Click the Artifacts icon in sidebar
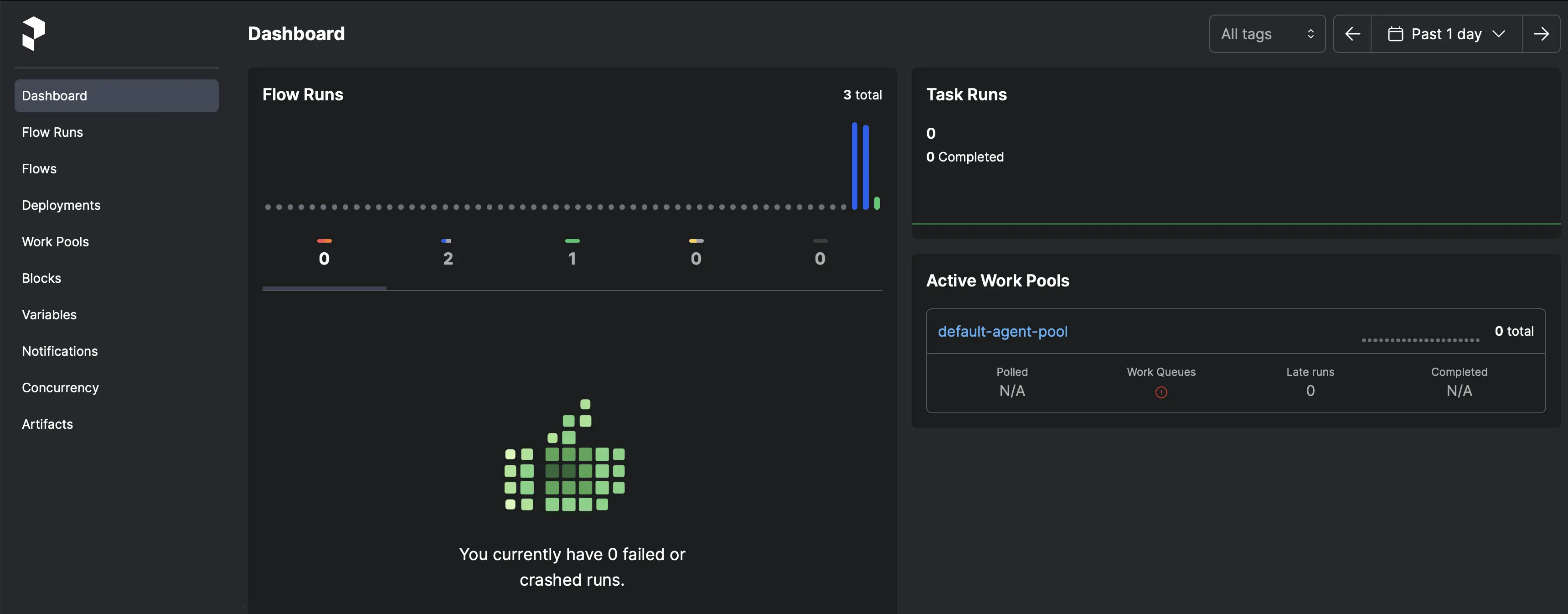 [47, 424]
